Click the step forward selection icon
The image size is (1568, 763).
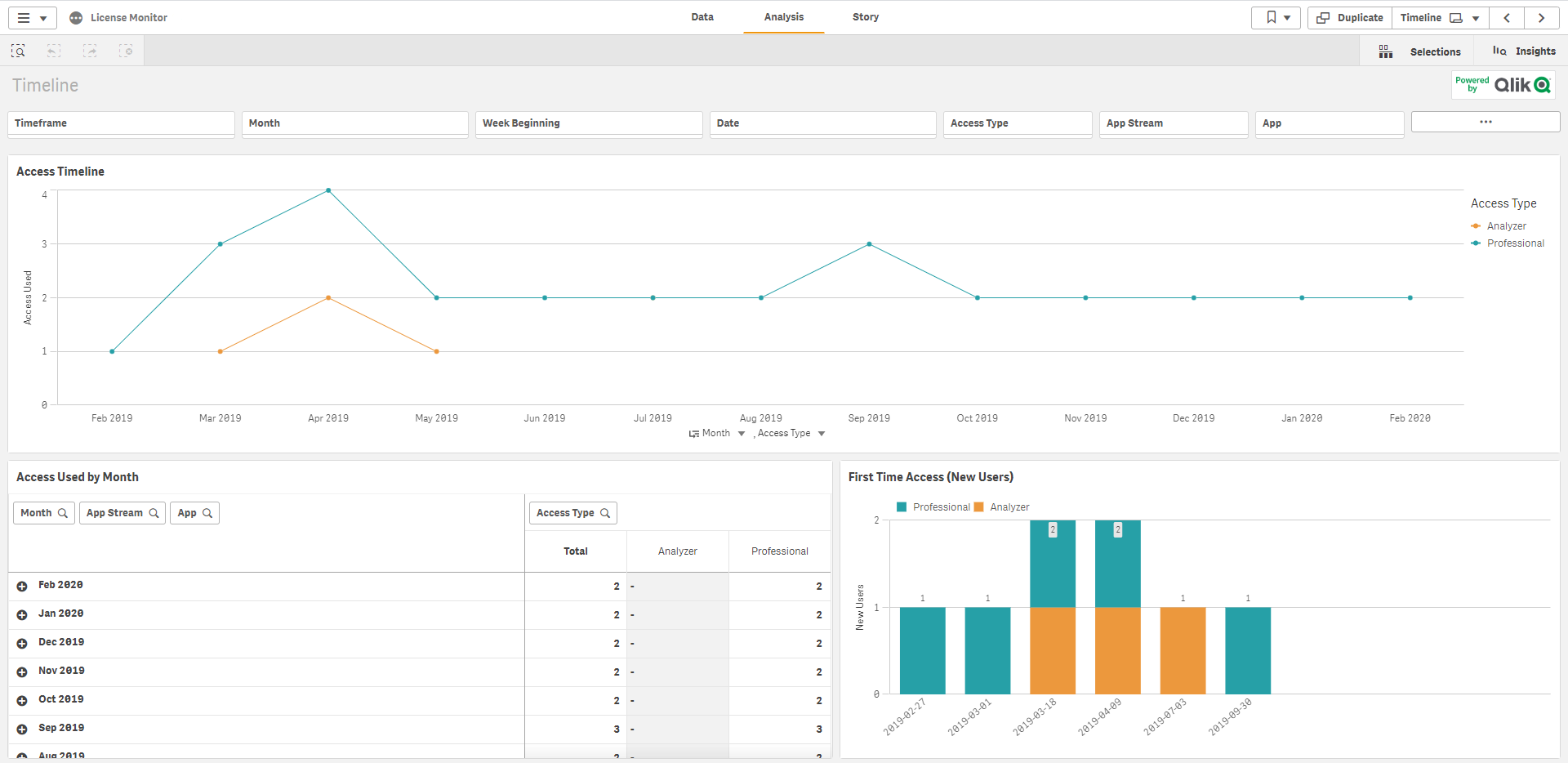point(90,51)
